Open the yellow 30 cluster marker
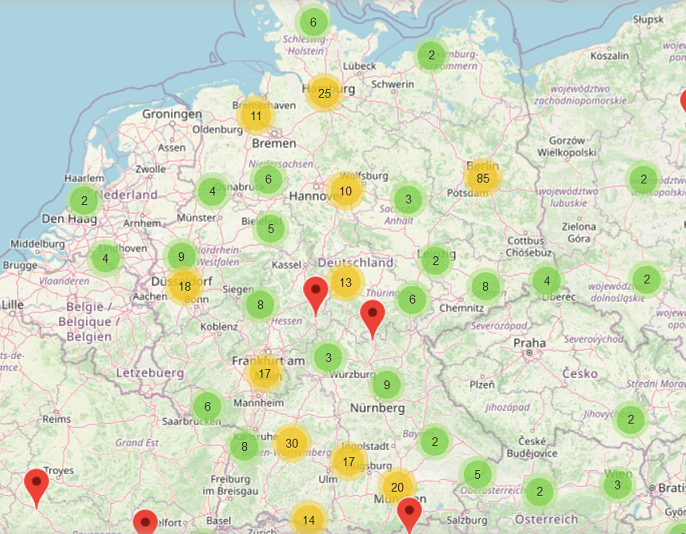686x534 pixels. (291, 443)
